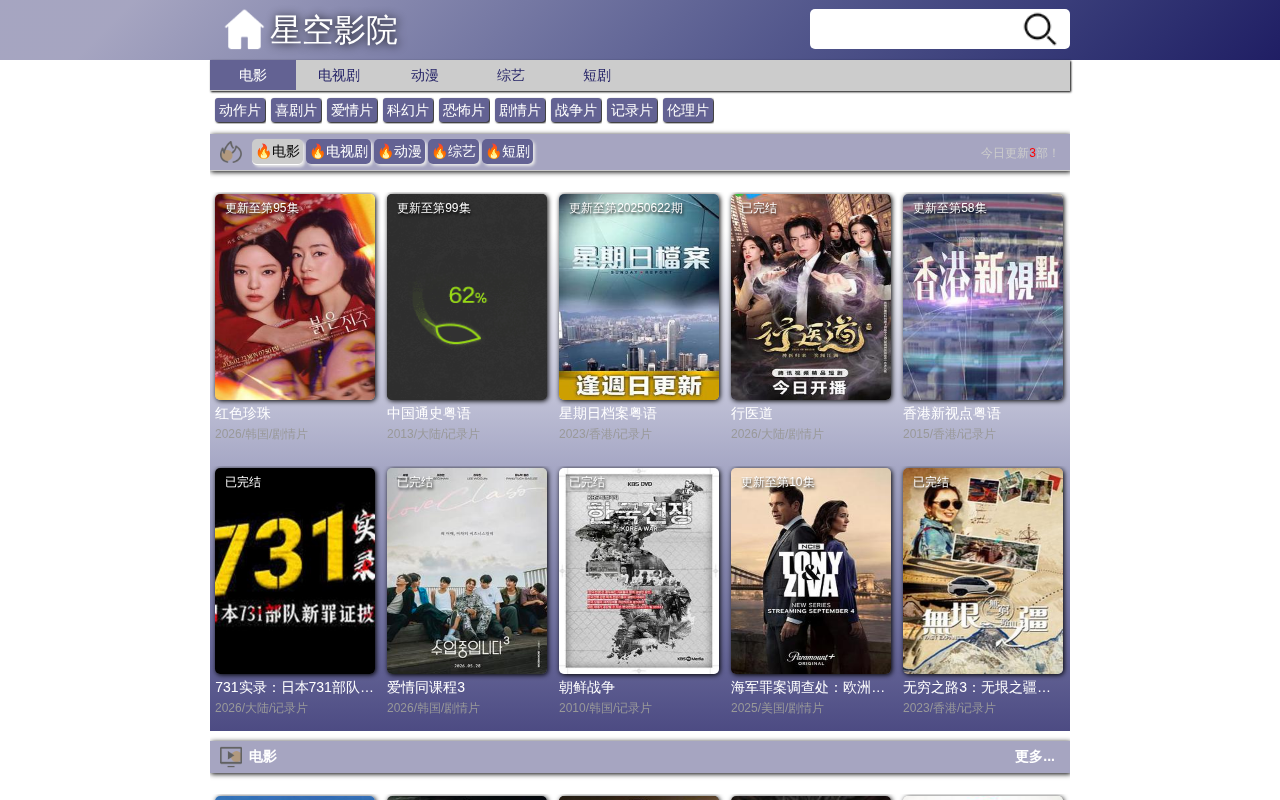Click the 更新至第95集 badge on 红色珍珠
The height and width of the screenshot is (800, 1280).
point(262,208)
